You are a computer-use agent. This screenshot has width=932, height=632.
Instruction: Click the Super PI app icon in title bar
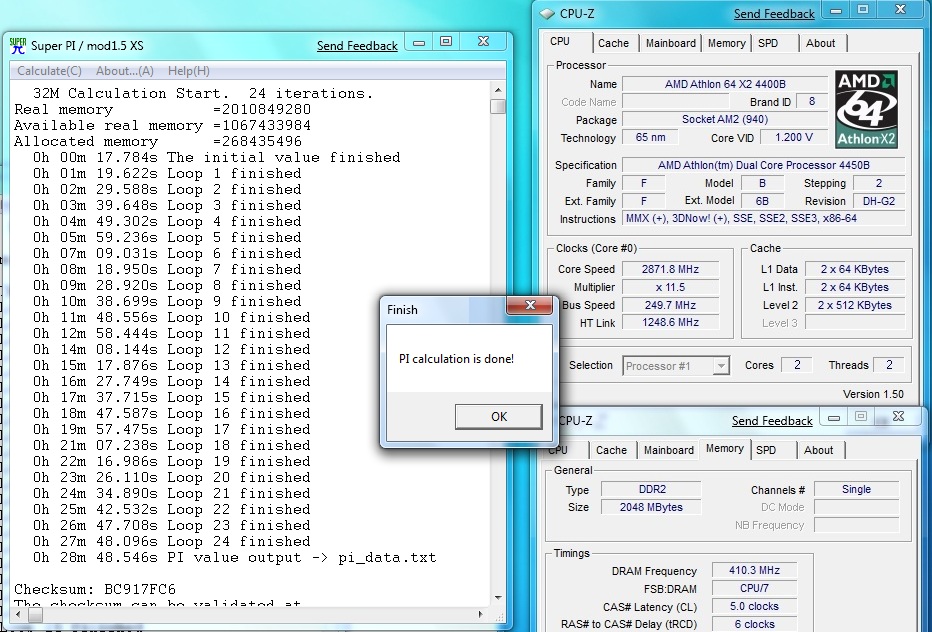18,46
